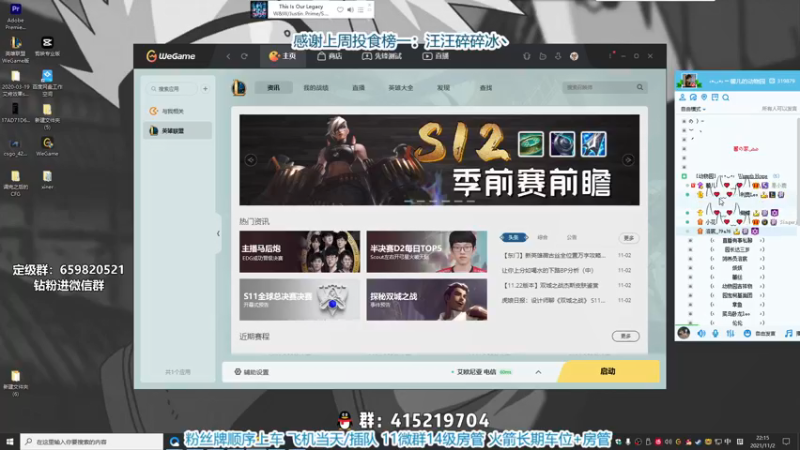Refresh the WeGame page

244,56
